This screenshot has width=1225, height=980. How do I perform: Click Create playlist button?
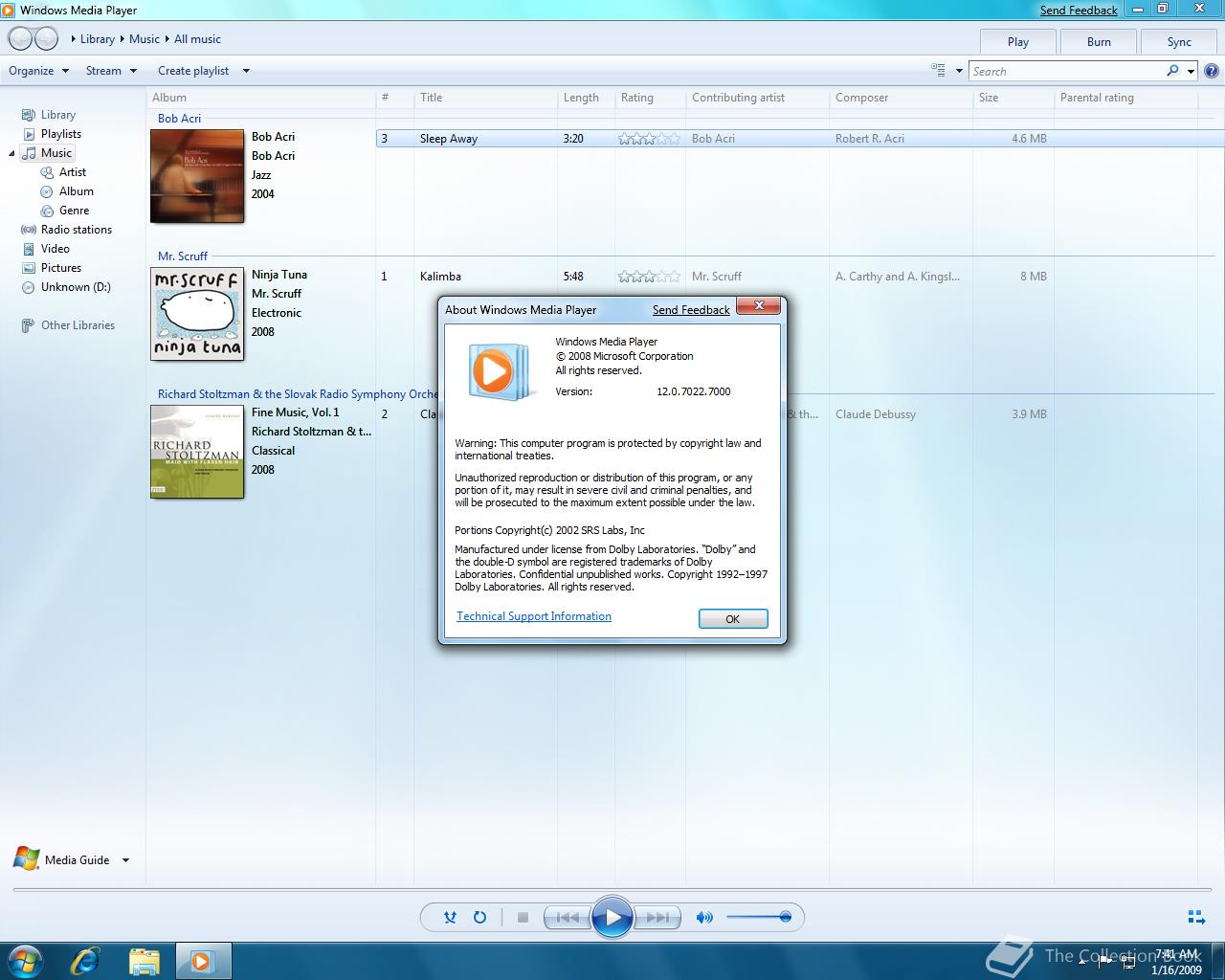(x=193, y=71)
